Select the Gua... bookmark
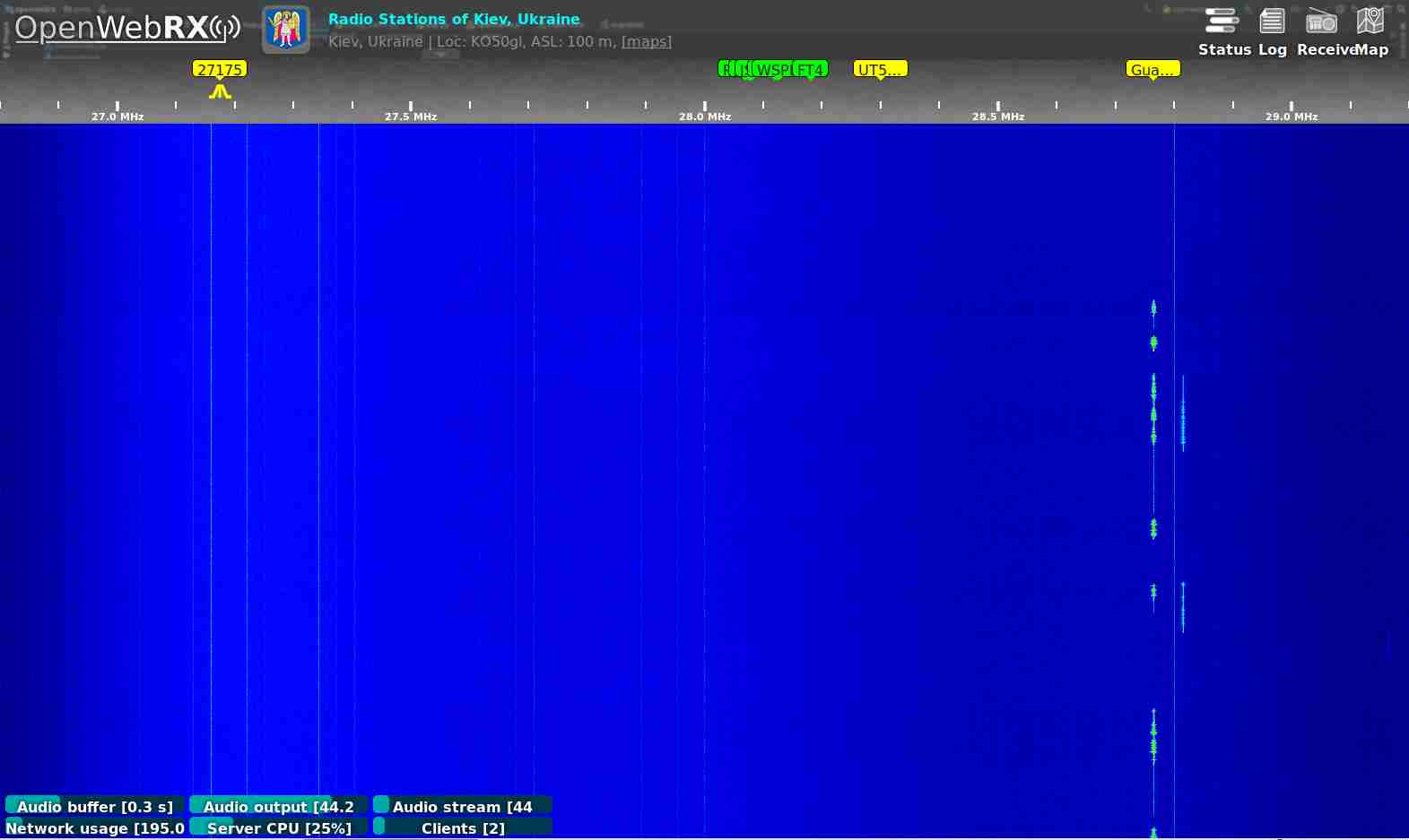 click(x=1152, y=69)
